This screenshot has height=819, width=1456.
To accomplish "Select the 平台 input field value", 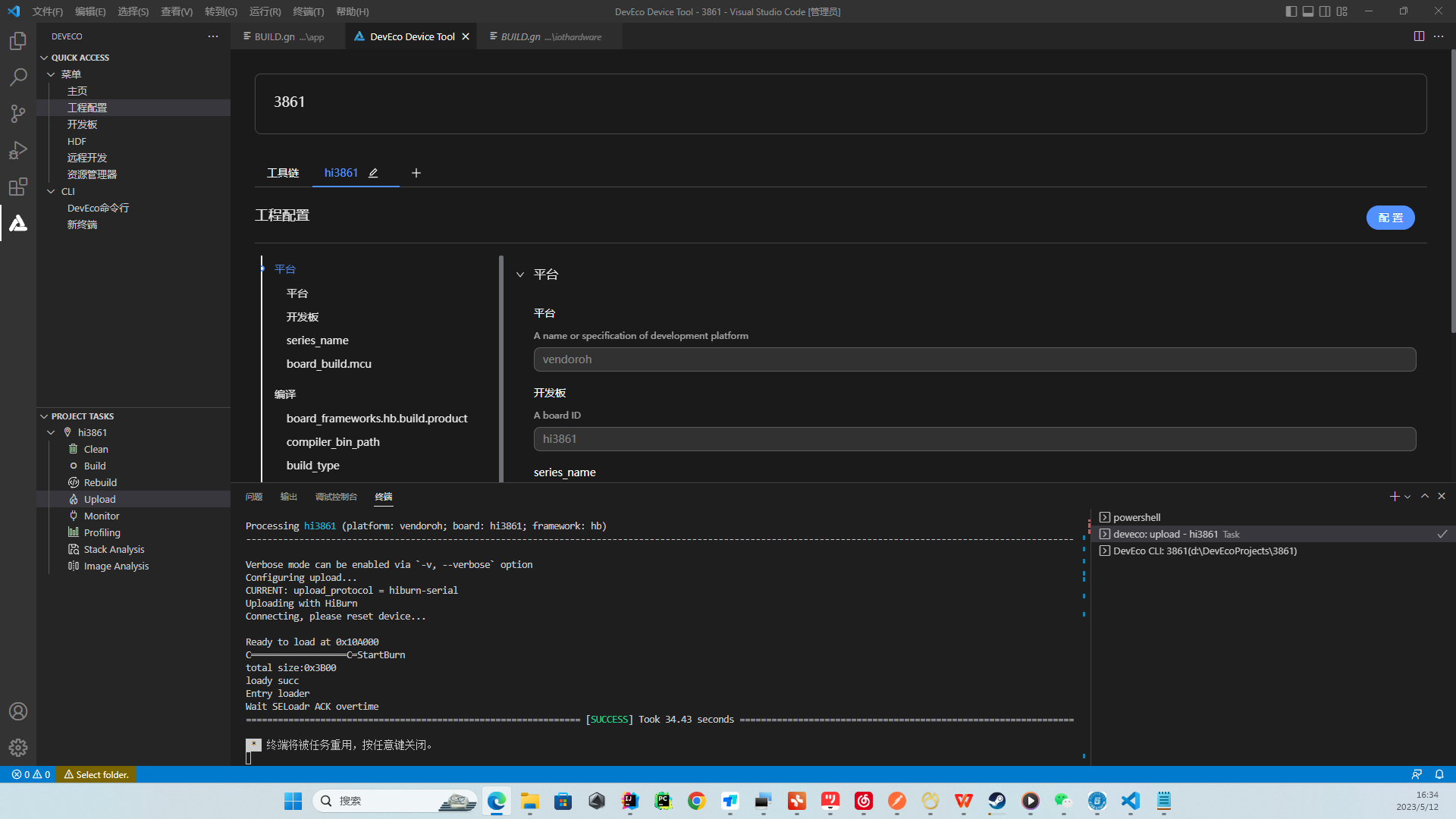I will [x=974, y=359].
